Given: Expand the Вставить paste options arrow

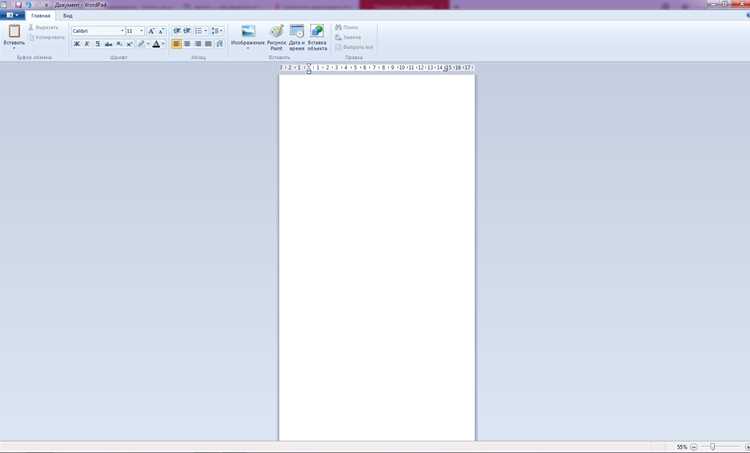Looking at the screenshot, I should 14,48.
